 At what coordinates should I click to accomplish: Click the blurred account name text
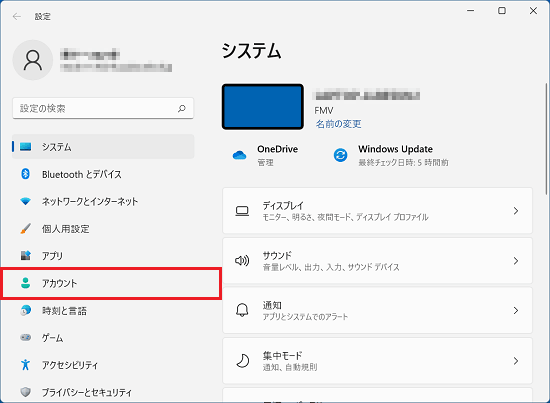point(90,55)
